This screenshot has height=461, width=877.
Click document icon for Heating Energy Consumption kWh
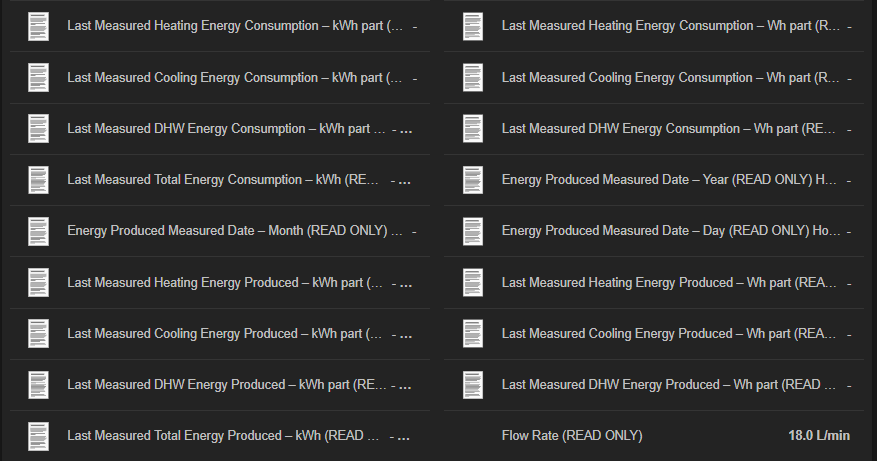click(x=38, y=26)
